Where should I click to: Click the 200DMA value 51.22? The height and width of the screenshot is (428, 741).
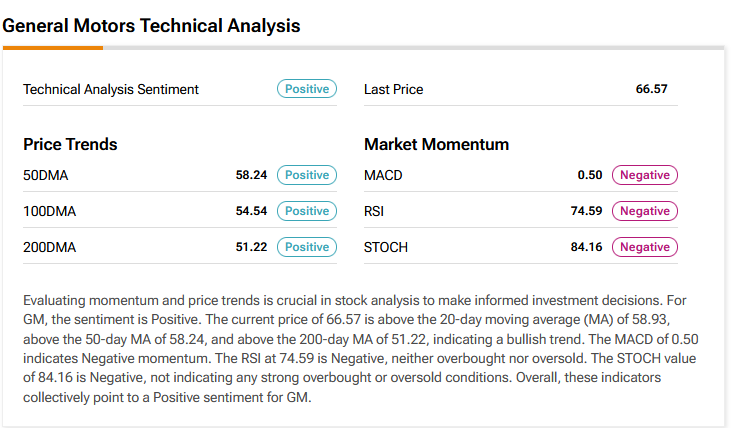point(251,247)
